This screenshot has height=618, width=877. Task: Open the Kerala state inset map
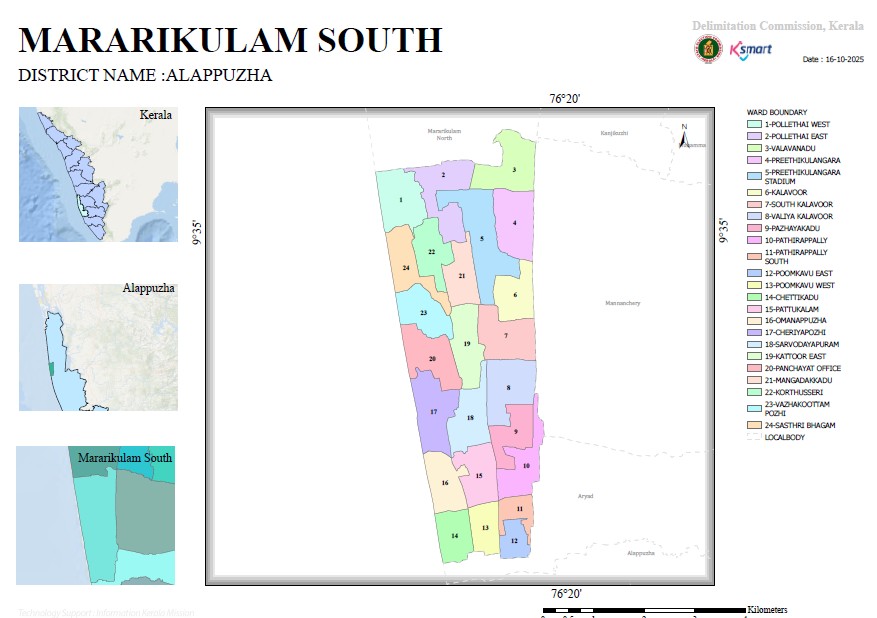[x=98, y=174]
